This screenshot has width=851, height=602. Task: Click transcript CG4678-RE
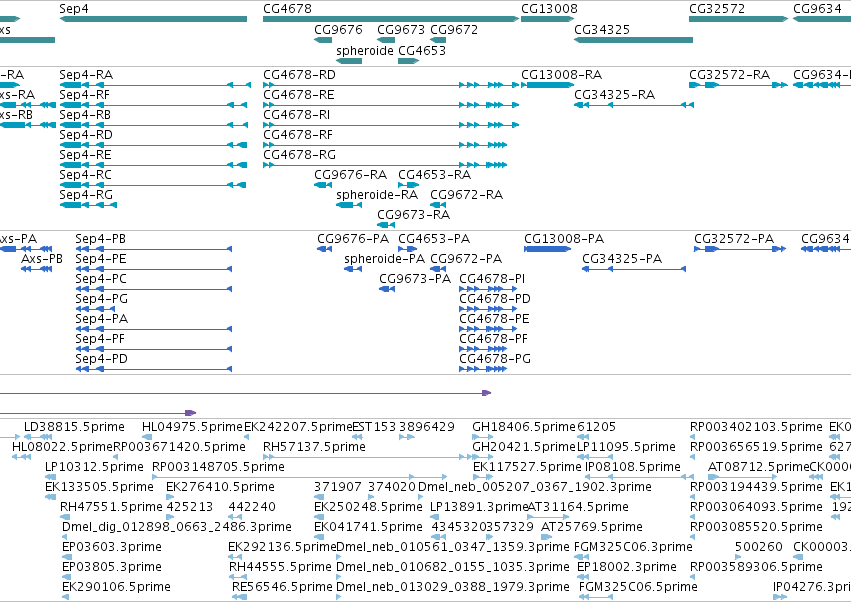pos(299,94)
